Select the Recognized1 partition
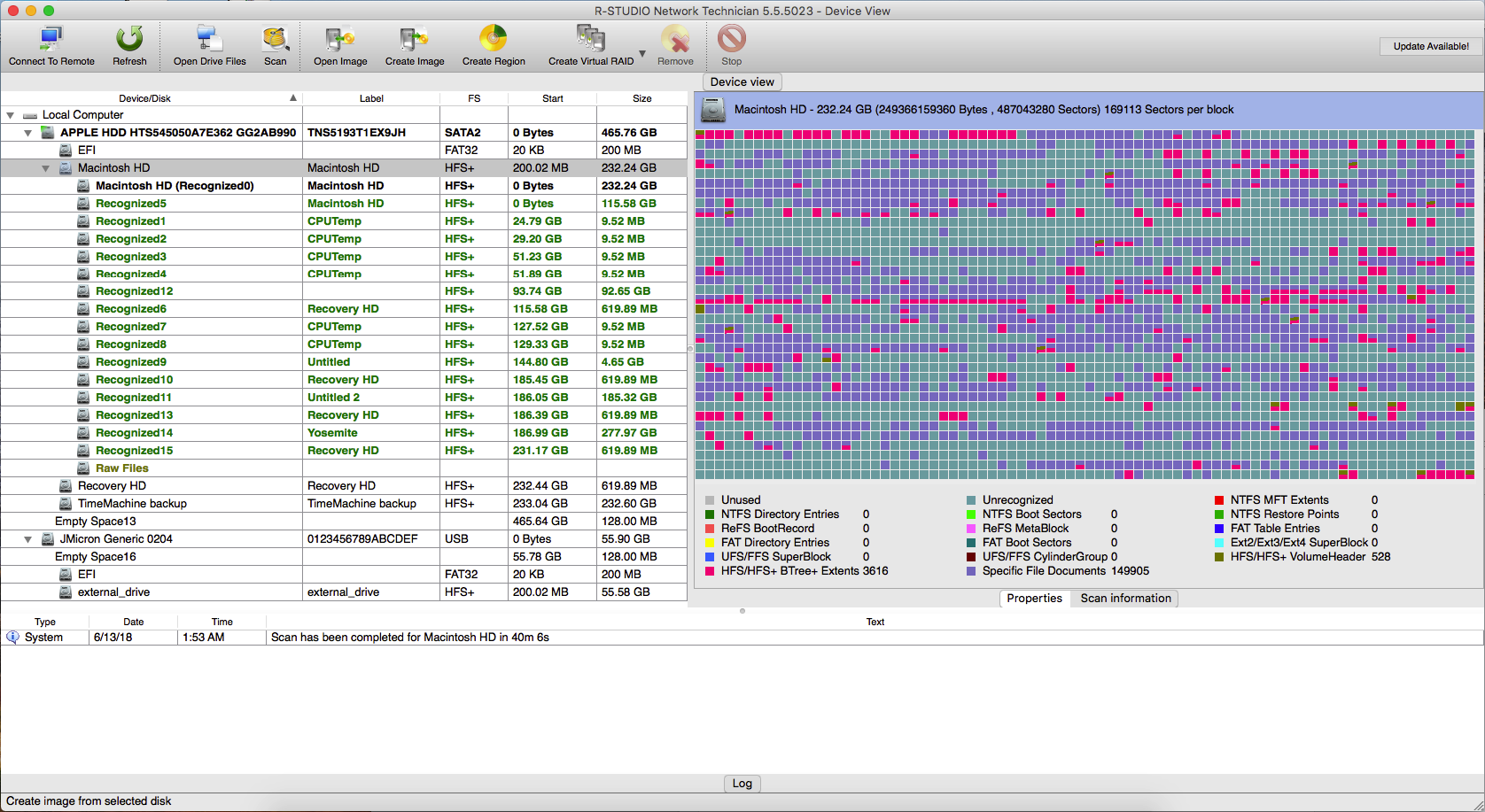Image resolution: width=1485 pixels, height=812 pixels. point(344,221)
